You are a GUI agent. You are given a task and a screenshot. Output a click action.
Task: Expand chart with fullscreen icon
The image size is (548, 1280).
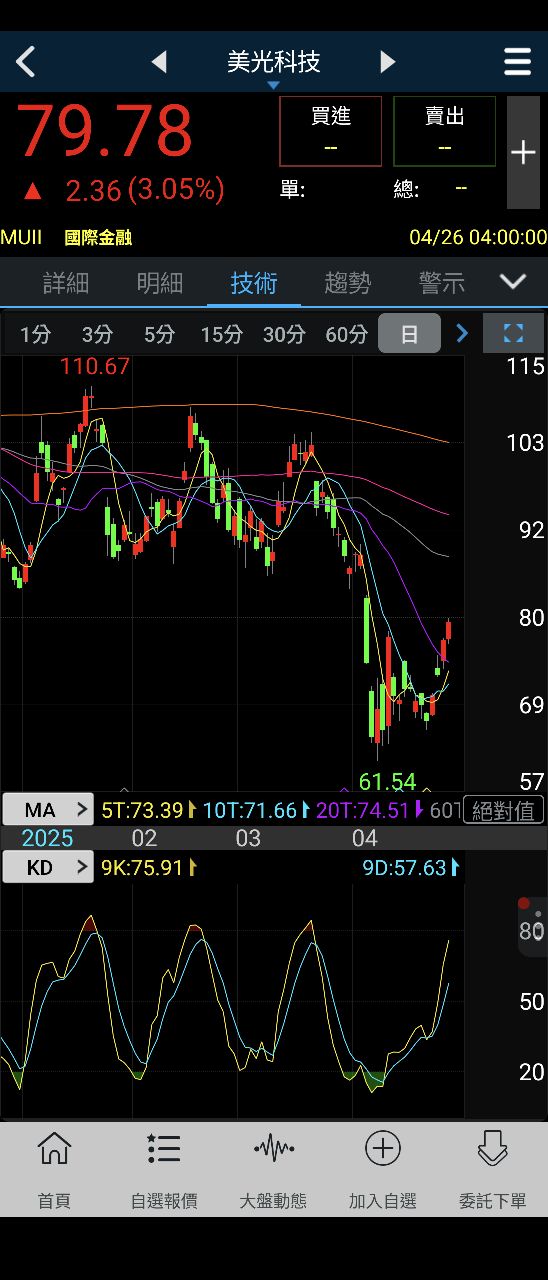click(513, 333)
